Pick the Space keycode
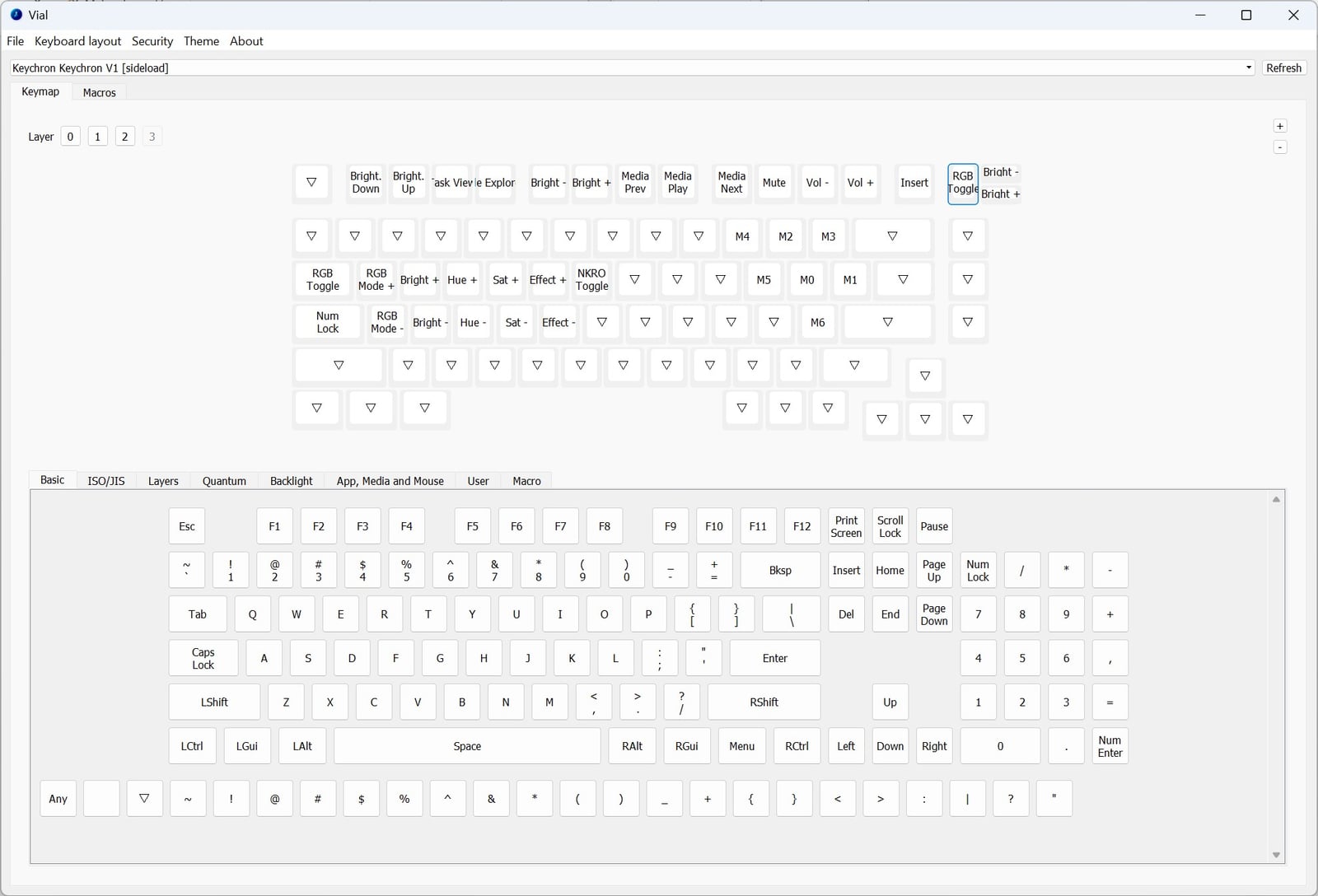Viewport: 1318px width, 896px height. (467, 746)
